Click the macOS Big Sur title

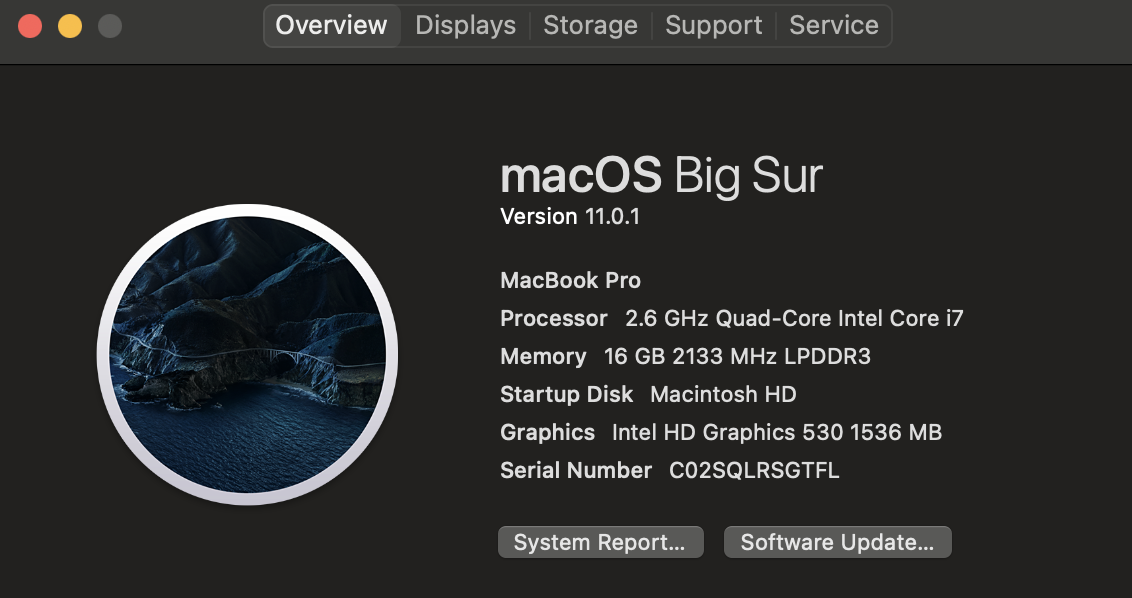pos(661,176)
